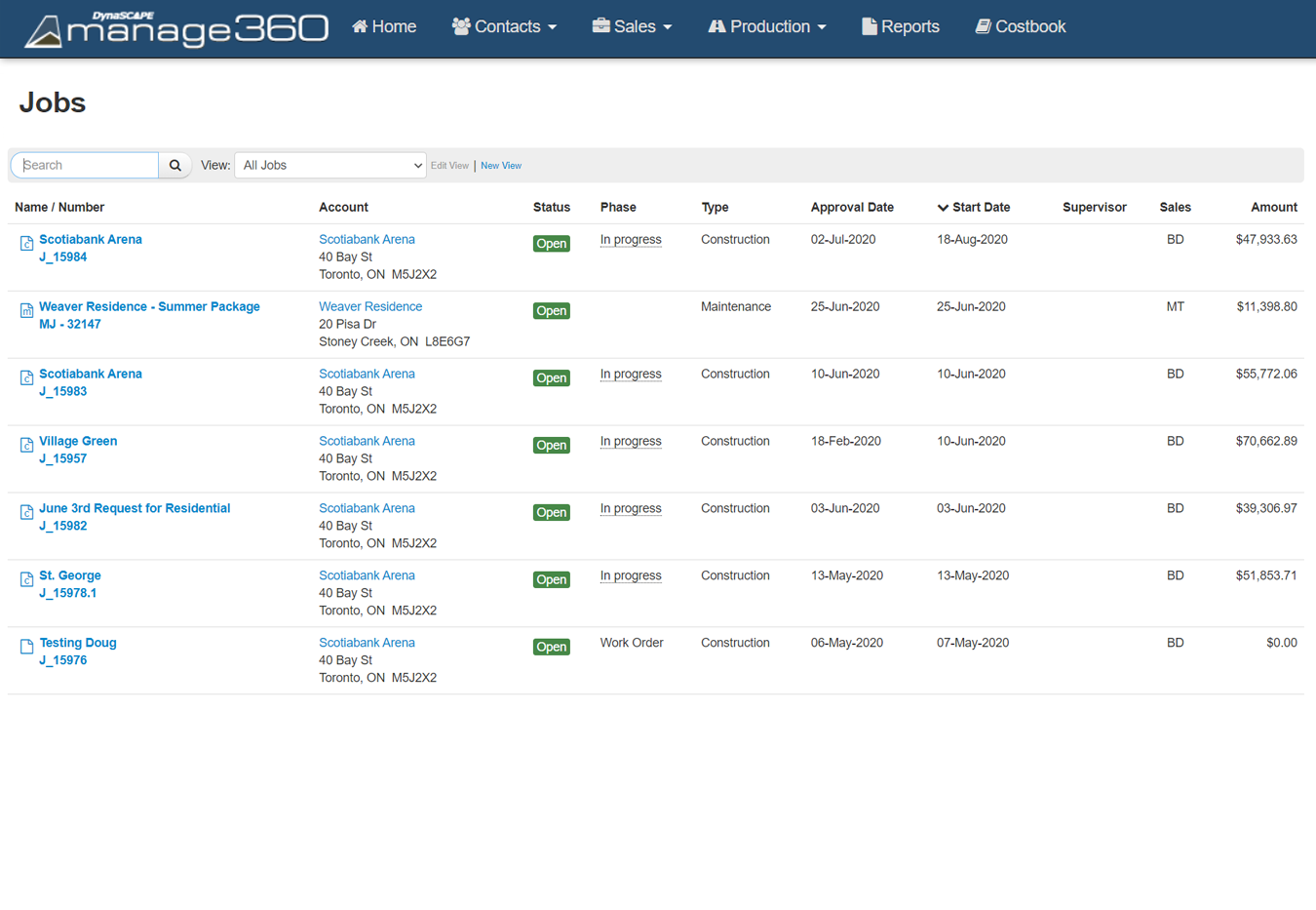This screenshot has height=910, width=1316.
Task: Open the Weaver Residence account link
Action: click(x=370, y=306)
